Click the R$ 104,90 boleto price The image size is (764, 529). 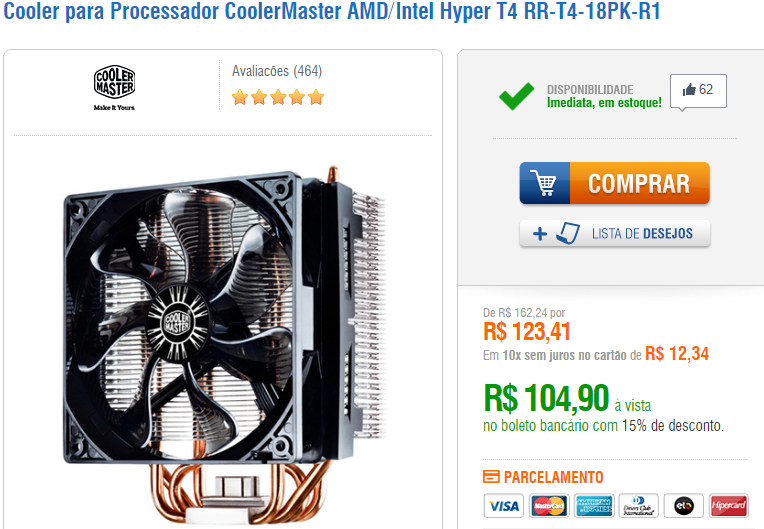coord(546,398)
